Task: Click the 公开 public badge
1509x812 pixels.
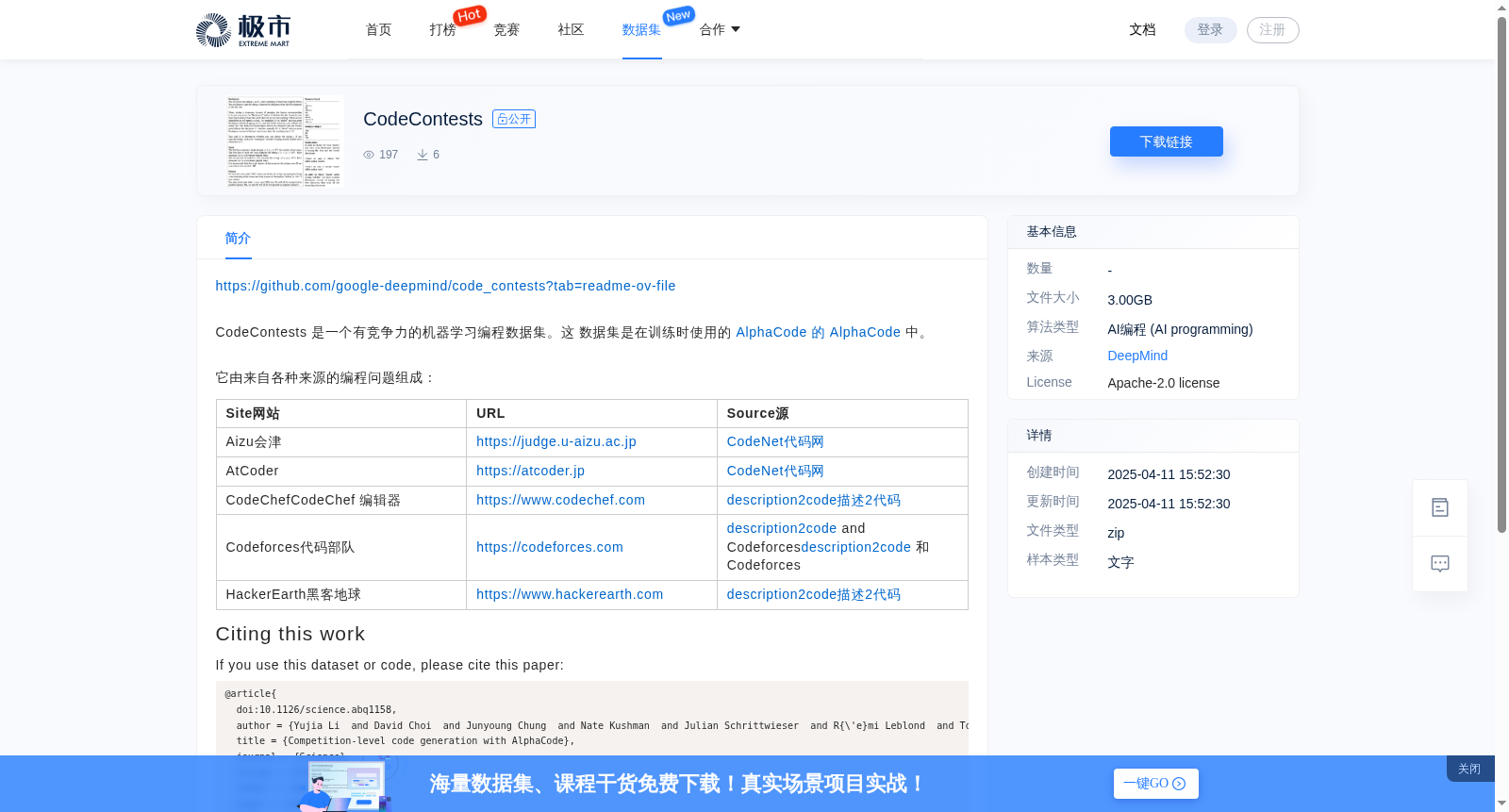Action: click(514, 119)
